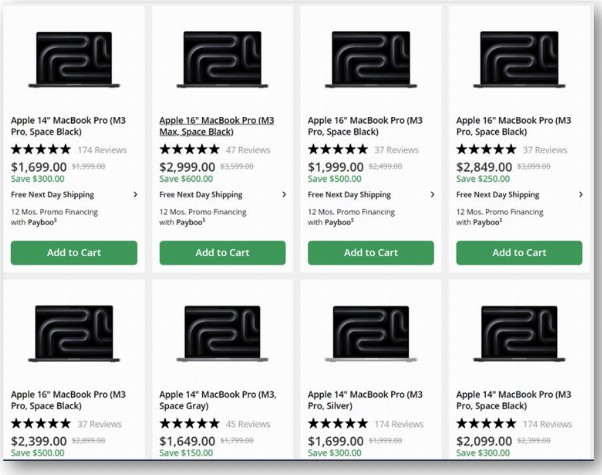Open 174 Reviews on the Silver MacBook
The height and width of the screenshot is (475, 602).
click(x=399, y=424)
